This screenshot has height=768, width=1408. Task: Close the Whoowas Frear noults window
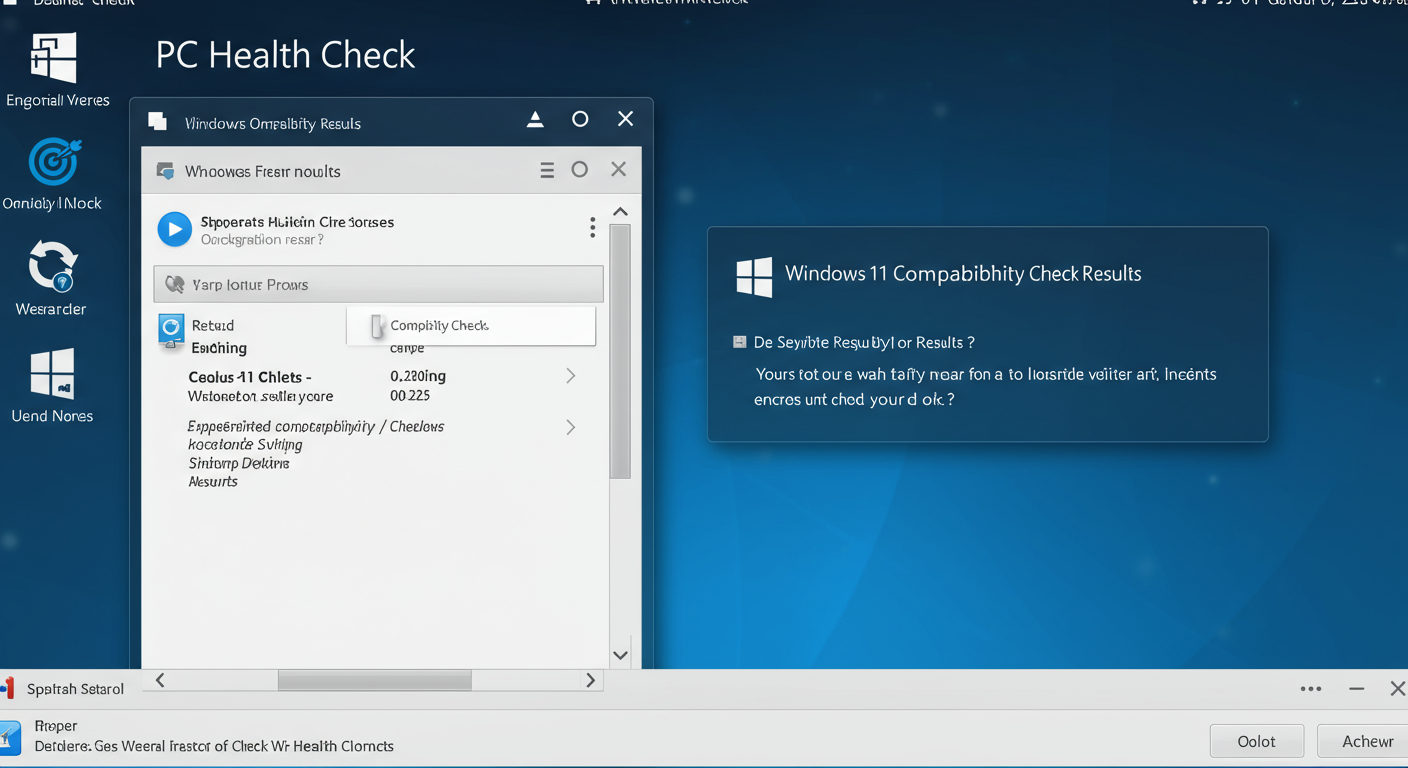click(619, 170)
